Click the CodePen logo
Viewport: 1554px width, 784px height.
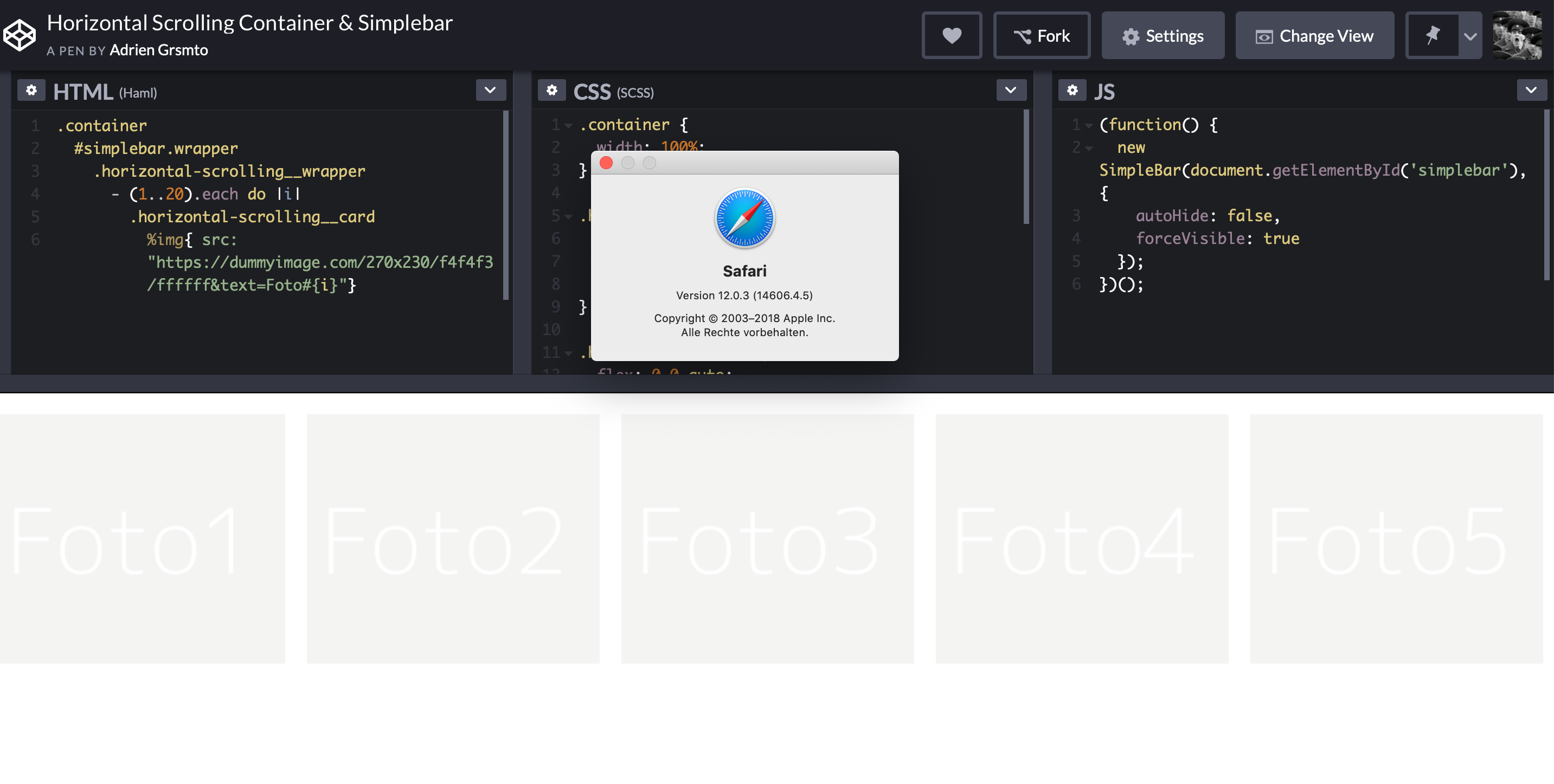pos(18,35)
